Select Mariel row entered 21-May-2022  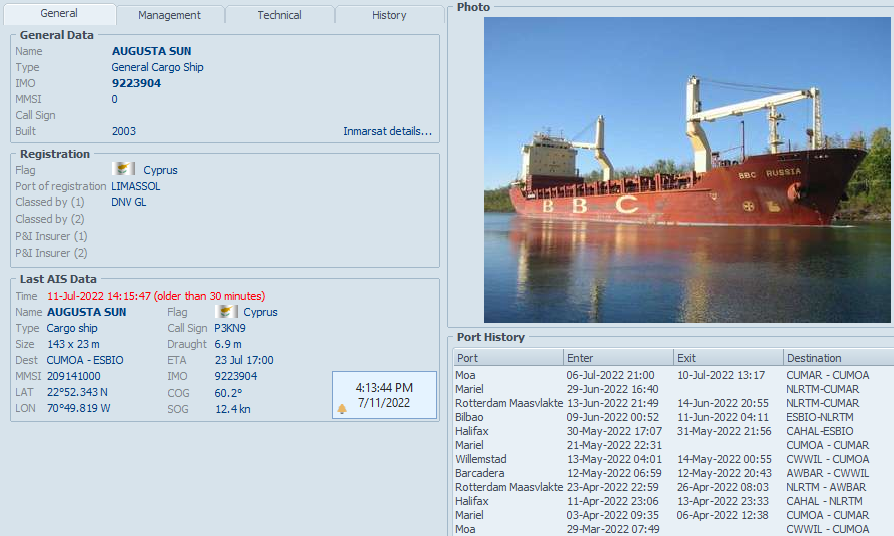pos(673,445)
